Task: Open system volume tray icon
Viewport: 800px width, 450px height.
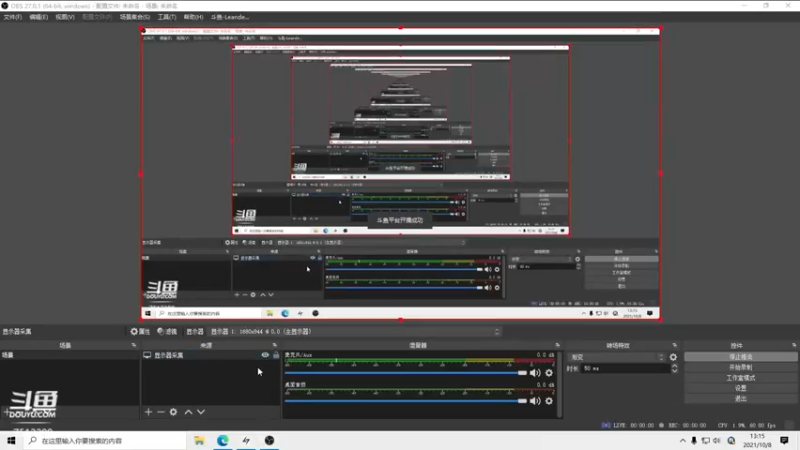Action: [717, 441]
